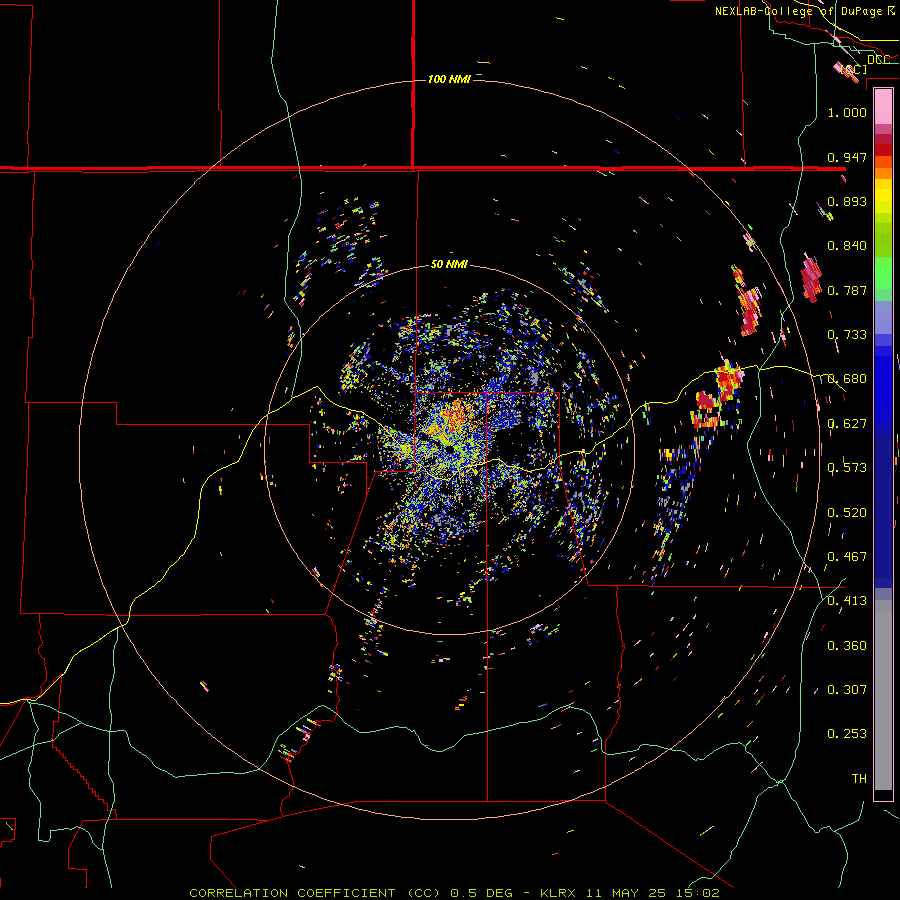Click the 0.413 scale value
The width and height of the screenshot is (900, 900).
[847, 601]
